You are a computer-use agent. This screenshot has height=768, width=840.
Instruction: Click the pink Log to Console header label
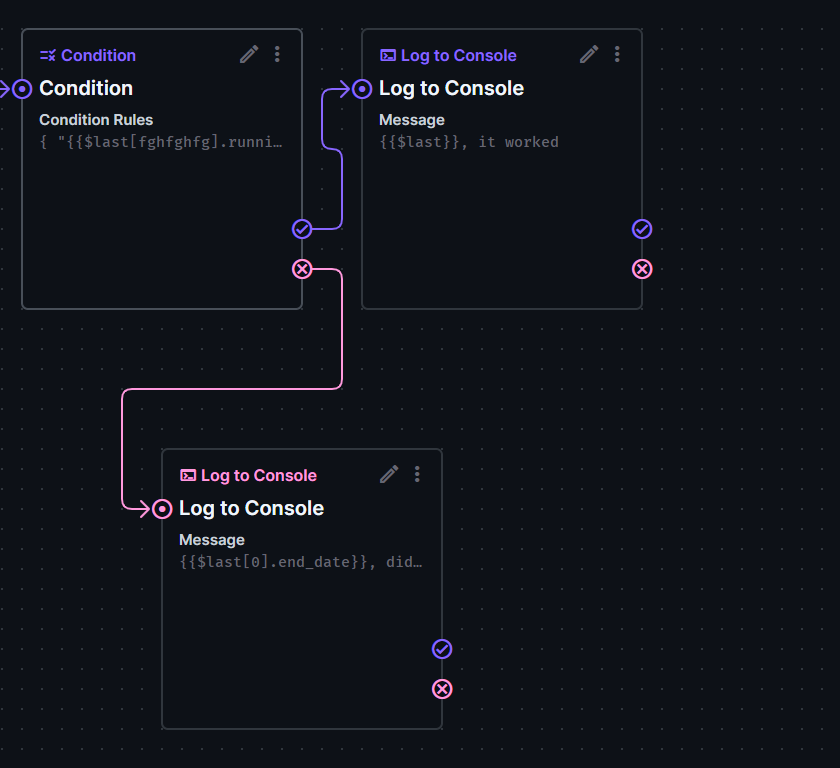click(259, 475)
